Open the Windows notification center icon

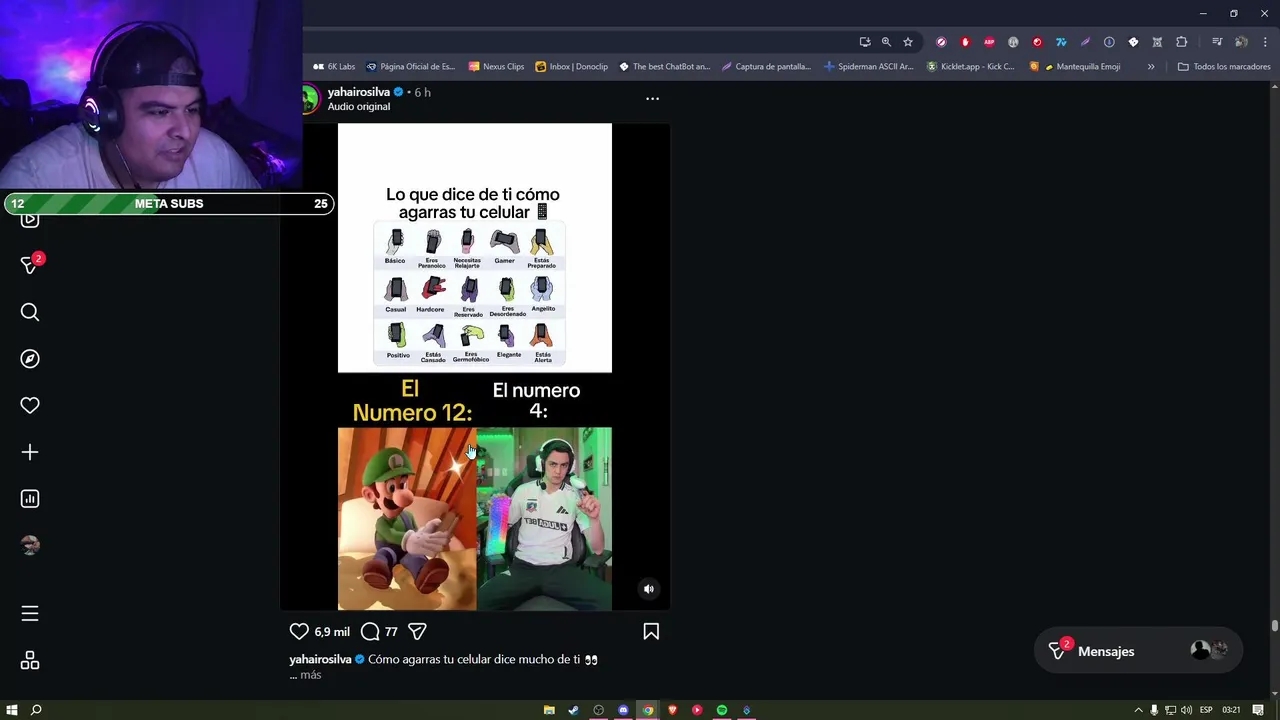(1258, 710)
